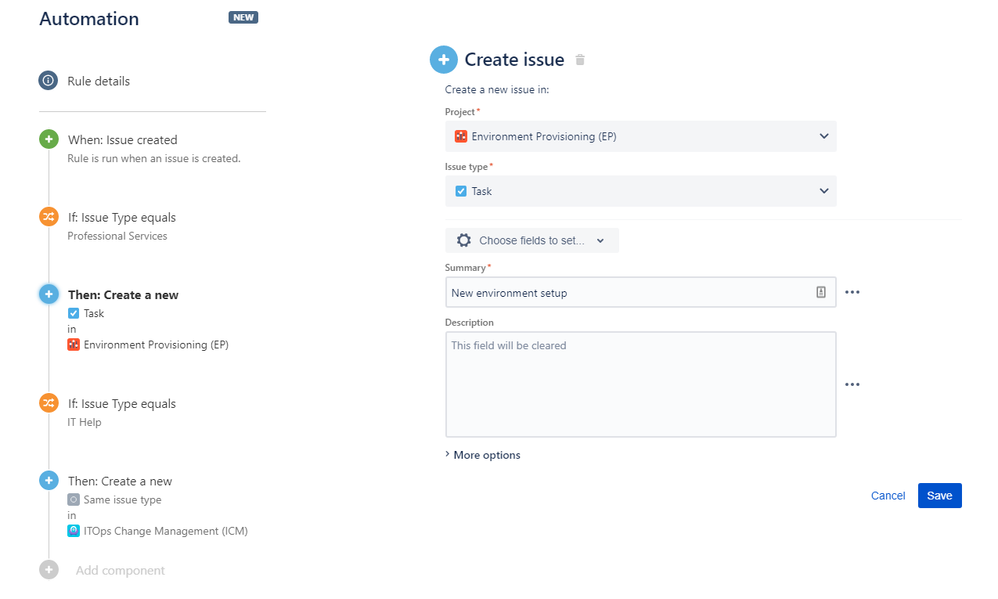Viewport: 998px width, 599px height.
Task: Click the ITOps Change Management (ICM) project icon
Action: point(73,531)
